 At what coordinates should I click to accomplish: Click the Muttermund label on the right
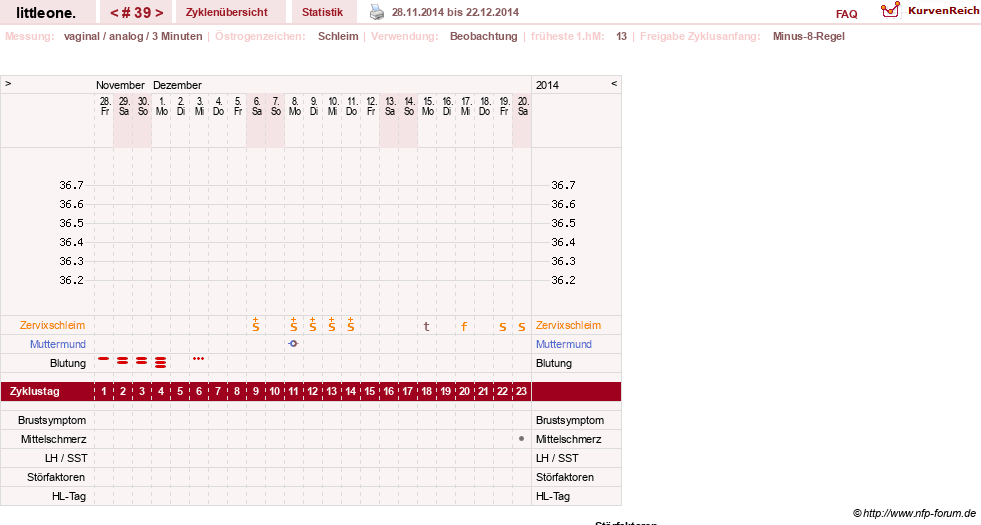point(564,344)
